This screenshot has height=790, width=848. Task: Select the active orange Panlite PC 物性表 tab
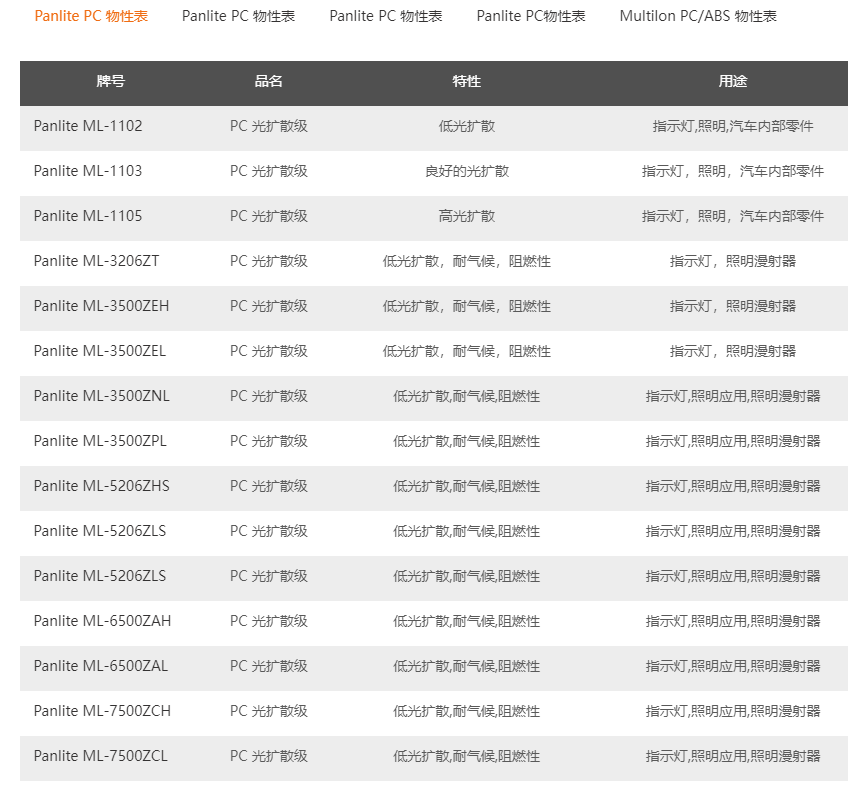(x=91, y=16)
